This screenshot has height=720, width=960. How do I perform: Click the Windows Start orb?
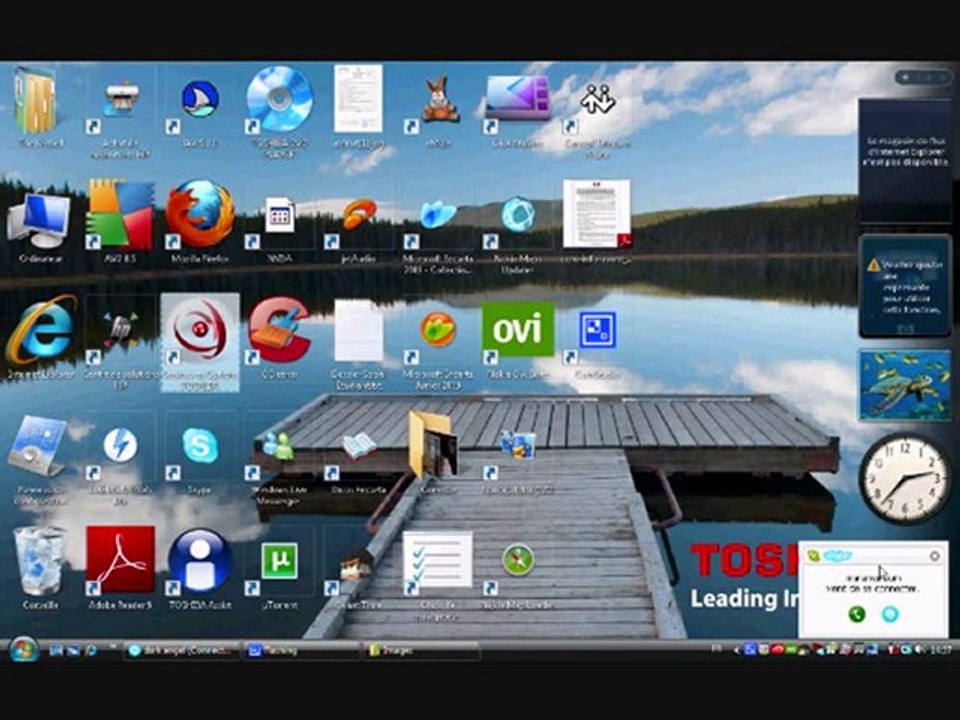click(23, 650)
